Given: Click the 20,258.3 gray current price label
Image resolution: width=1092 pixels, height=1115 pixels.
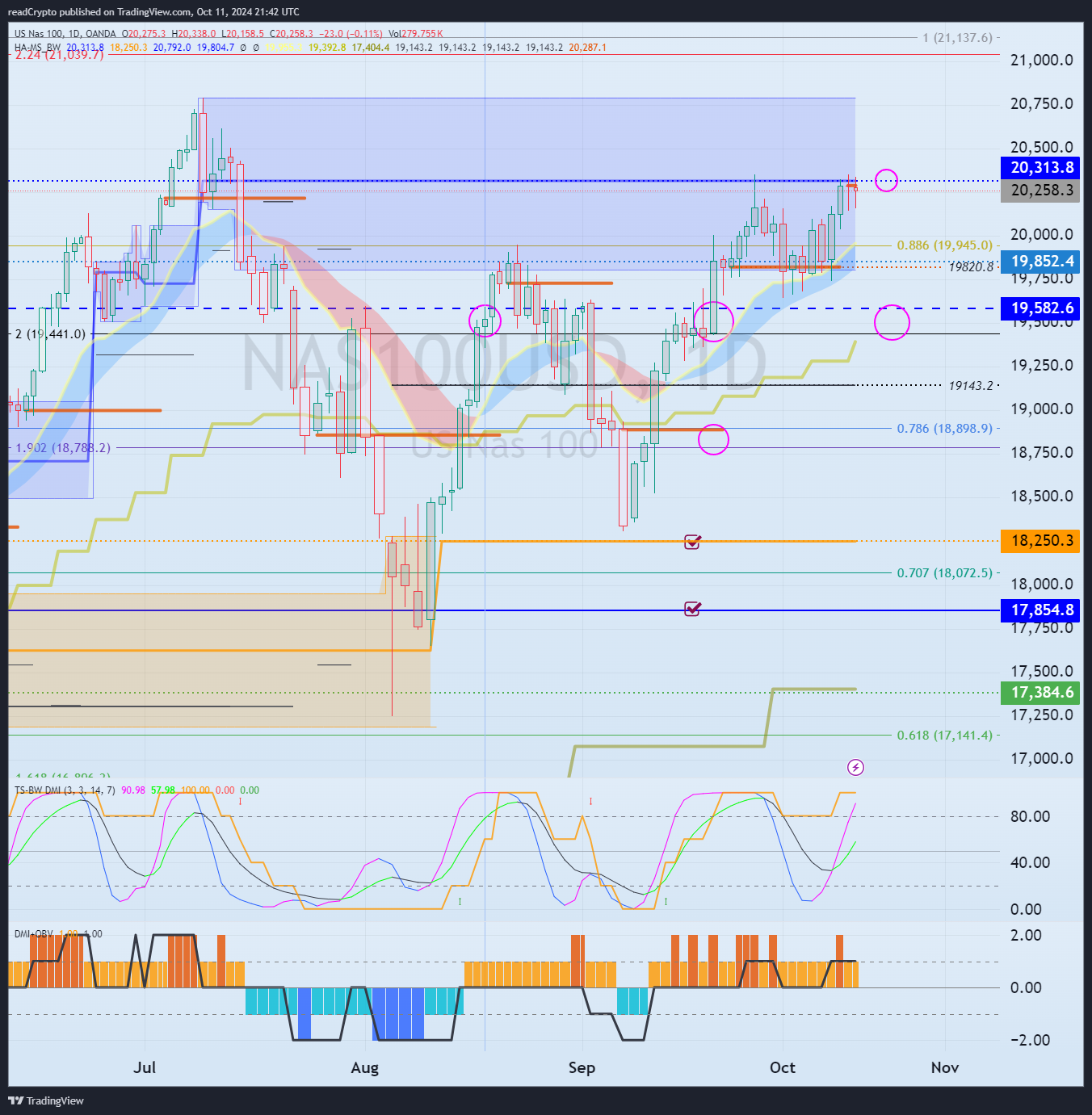Looking at the screenshot, I should (x=1040, y=191).
